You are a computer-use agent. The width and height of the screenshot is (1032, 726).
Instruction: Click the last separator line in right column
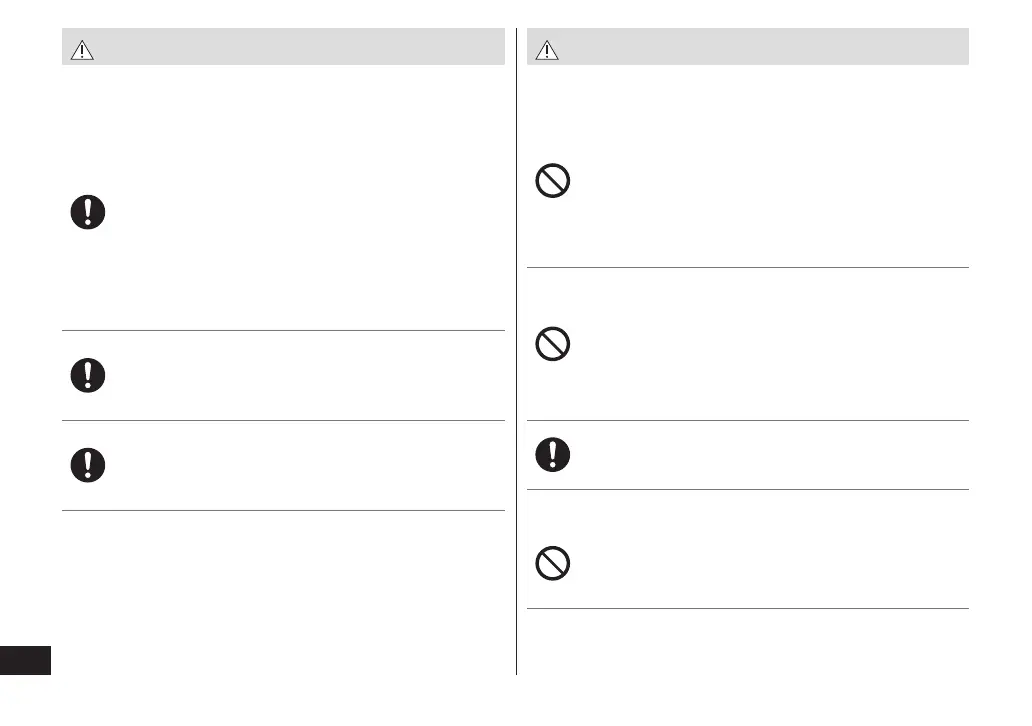pos(748,608)
